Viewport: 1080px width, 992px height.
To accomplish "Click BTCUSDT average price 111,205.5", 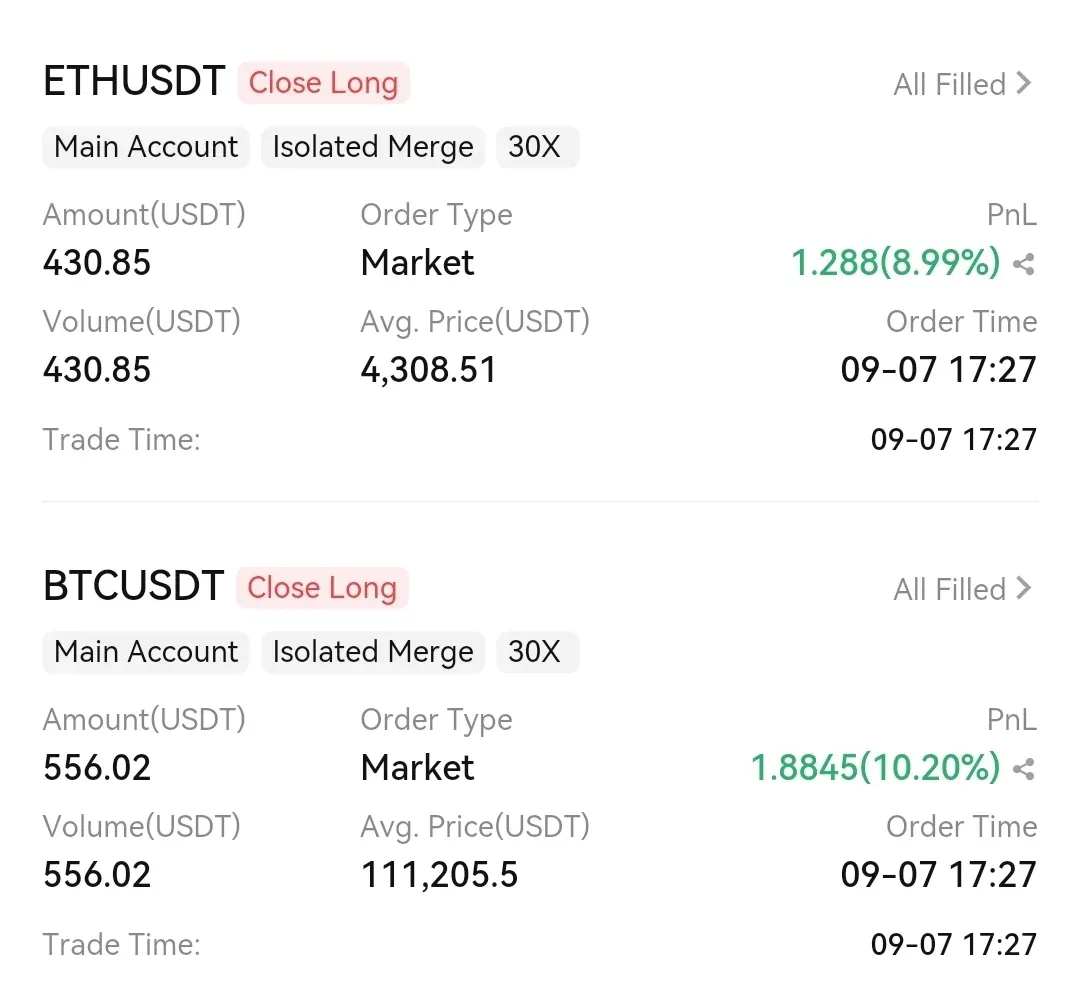I will (439, 875).
